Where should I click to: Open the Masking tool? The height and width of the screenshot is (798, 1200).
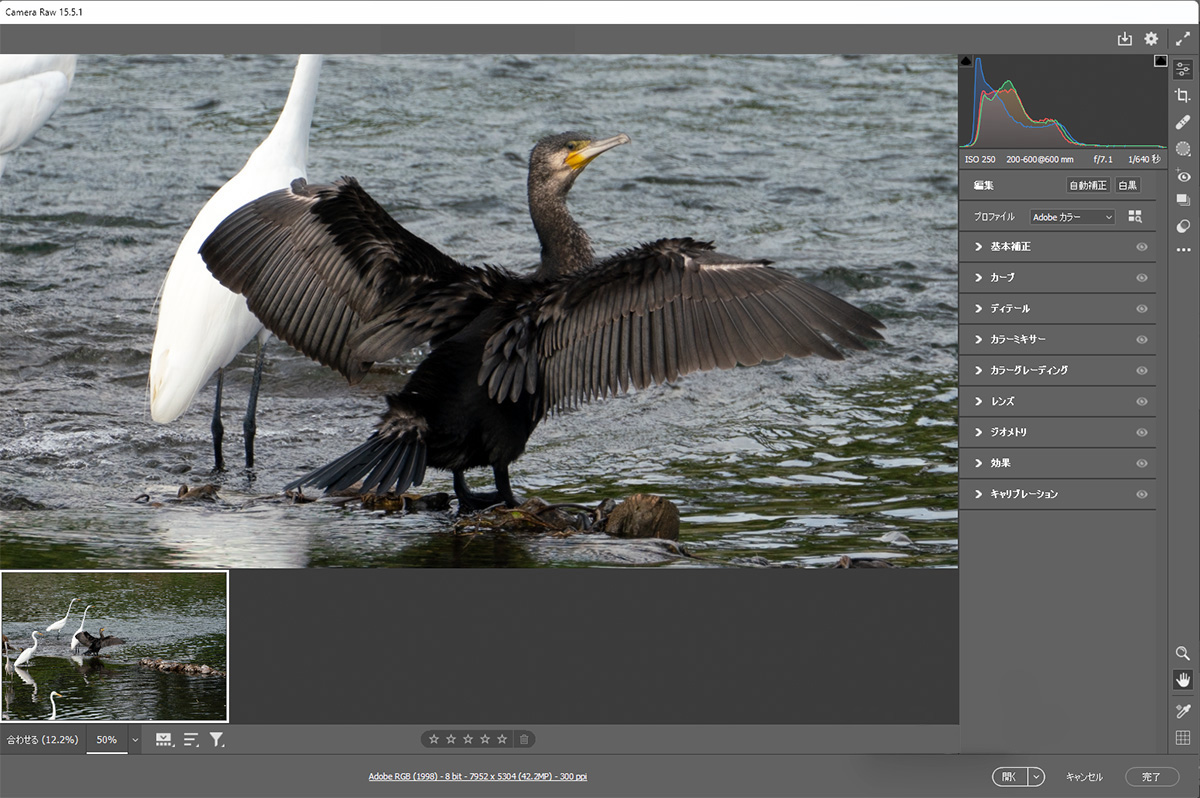coord(1183,149)
